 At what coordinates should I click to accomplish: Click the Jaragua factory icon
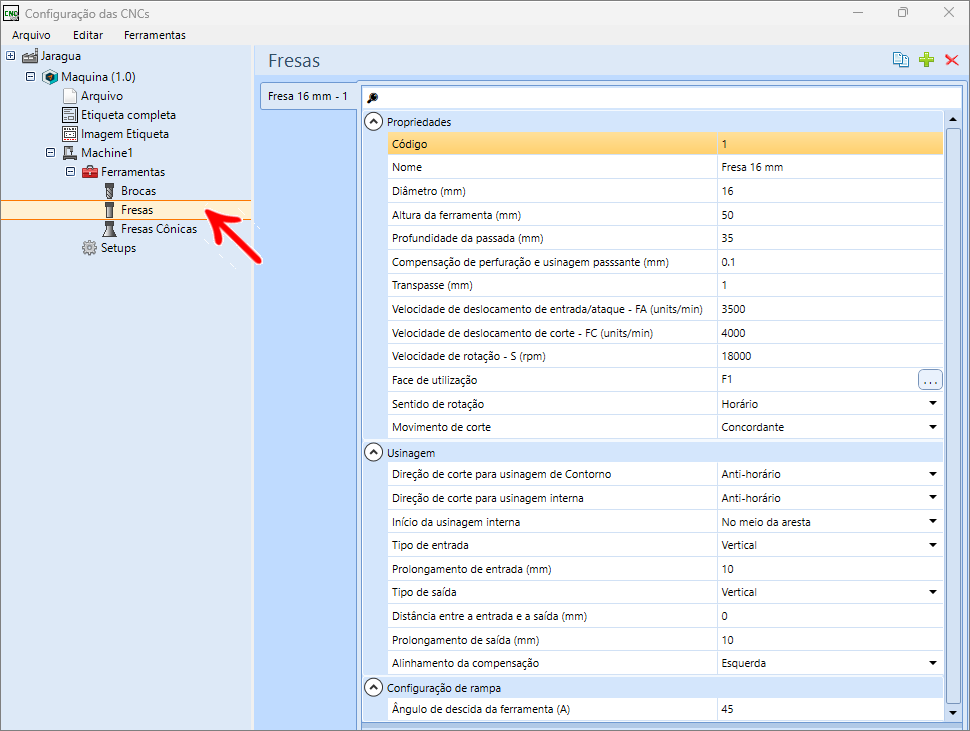30,56
